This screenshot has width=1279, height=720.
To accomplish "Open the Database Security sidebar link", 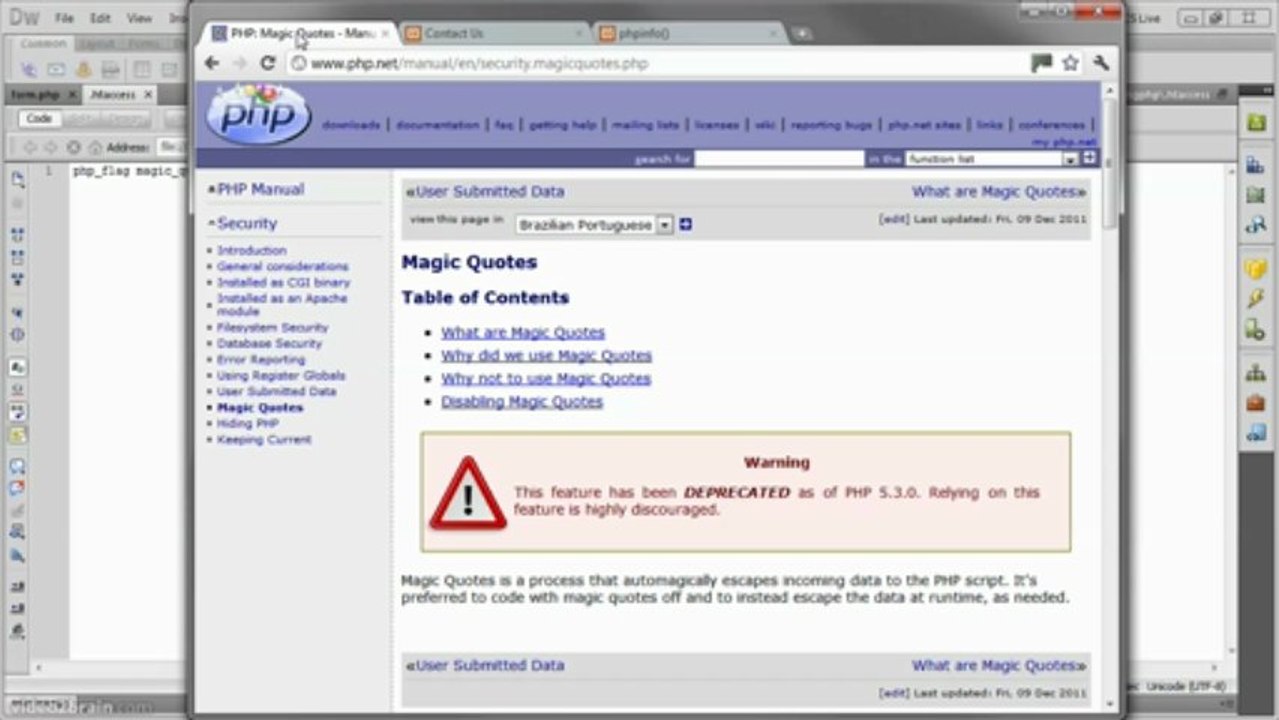I will point(270,343).
